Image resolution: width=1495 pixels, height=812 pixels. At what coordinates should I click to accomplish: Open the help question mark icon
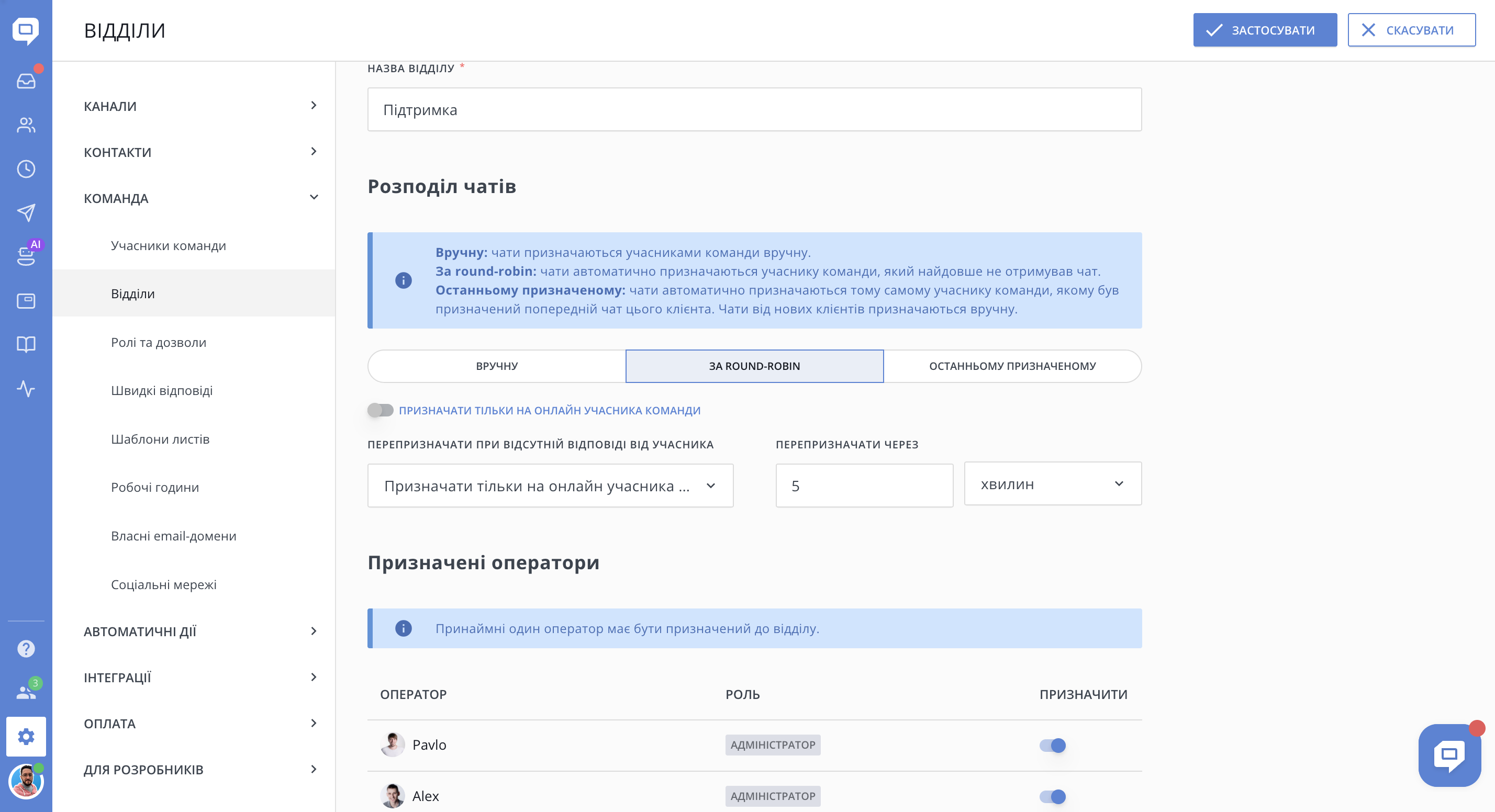click(26, 648)
